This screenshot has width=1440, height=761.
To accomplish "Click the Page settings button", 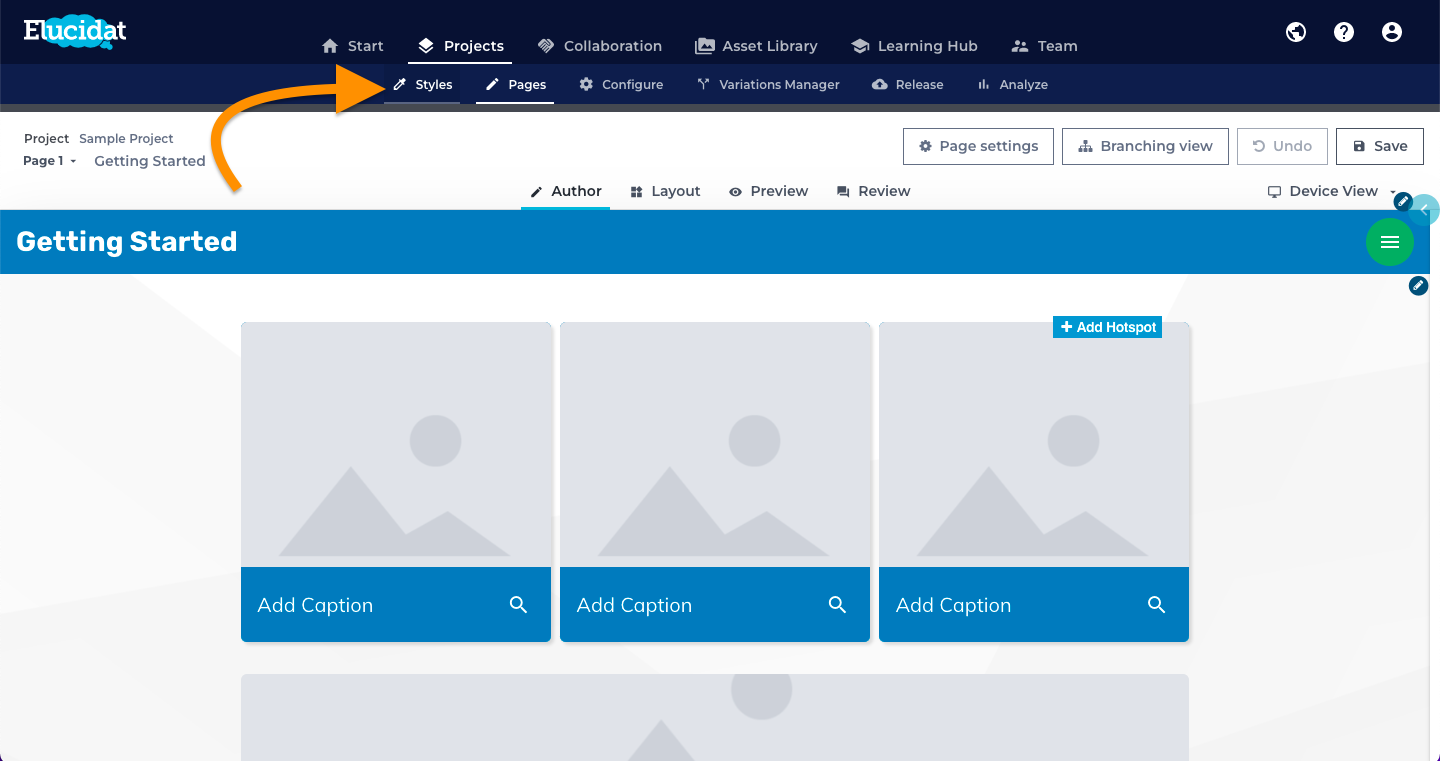I will [x=978, y=146].
